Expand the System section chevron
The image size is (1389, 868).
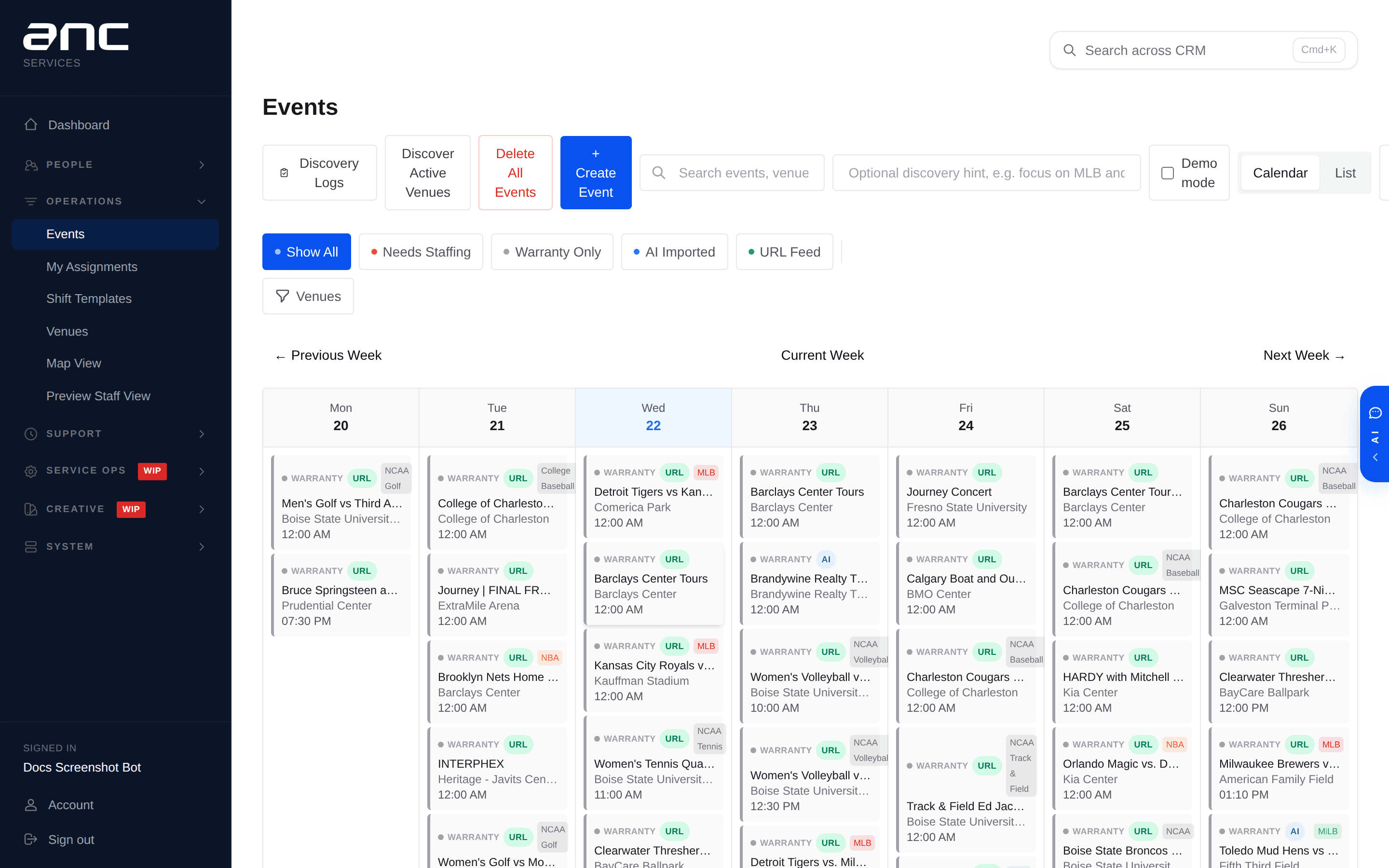click(x=202, y=546)
